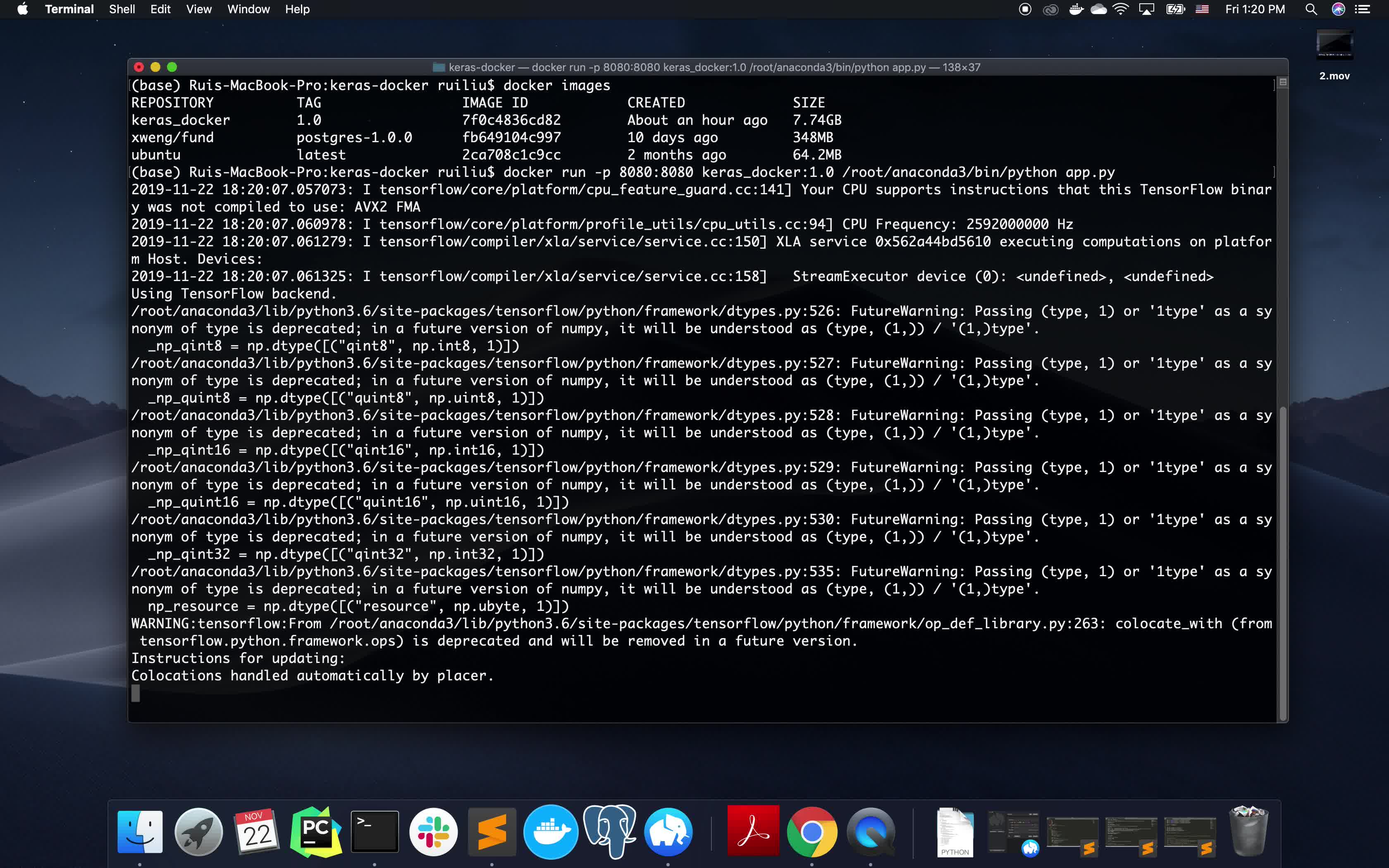Open pgAdmin elephant outline icon in dock
This screenshot has width=1389, height=868.
click(610, 832)
